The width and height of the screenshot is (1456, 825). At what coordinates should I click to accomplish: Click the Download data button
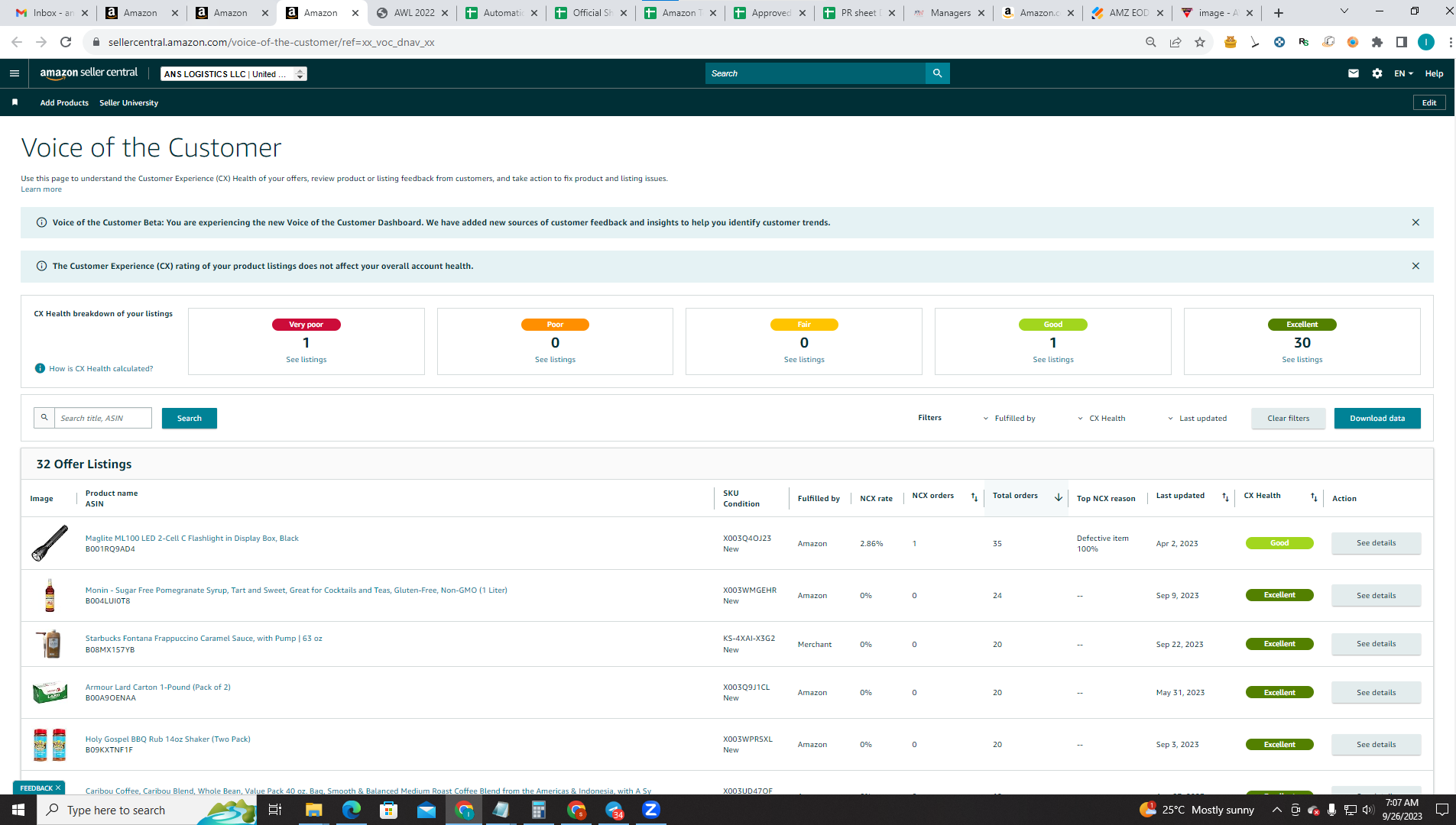coord(1377,419)
